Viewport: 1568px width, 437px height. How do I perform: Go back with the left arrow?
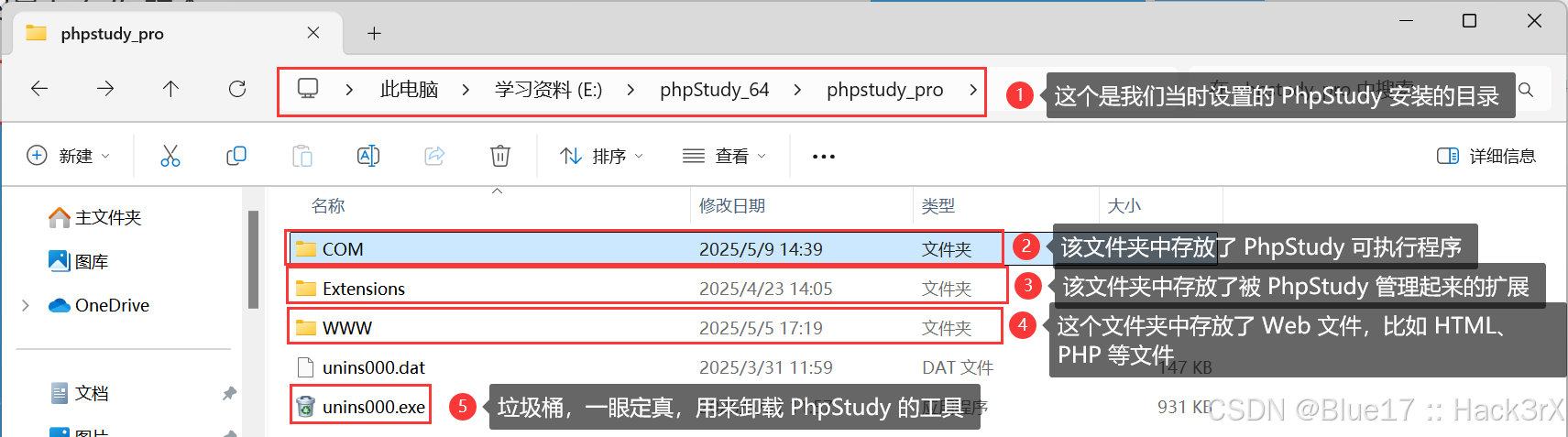coord(39,89)
